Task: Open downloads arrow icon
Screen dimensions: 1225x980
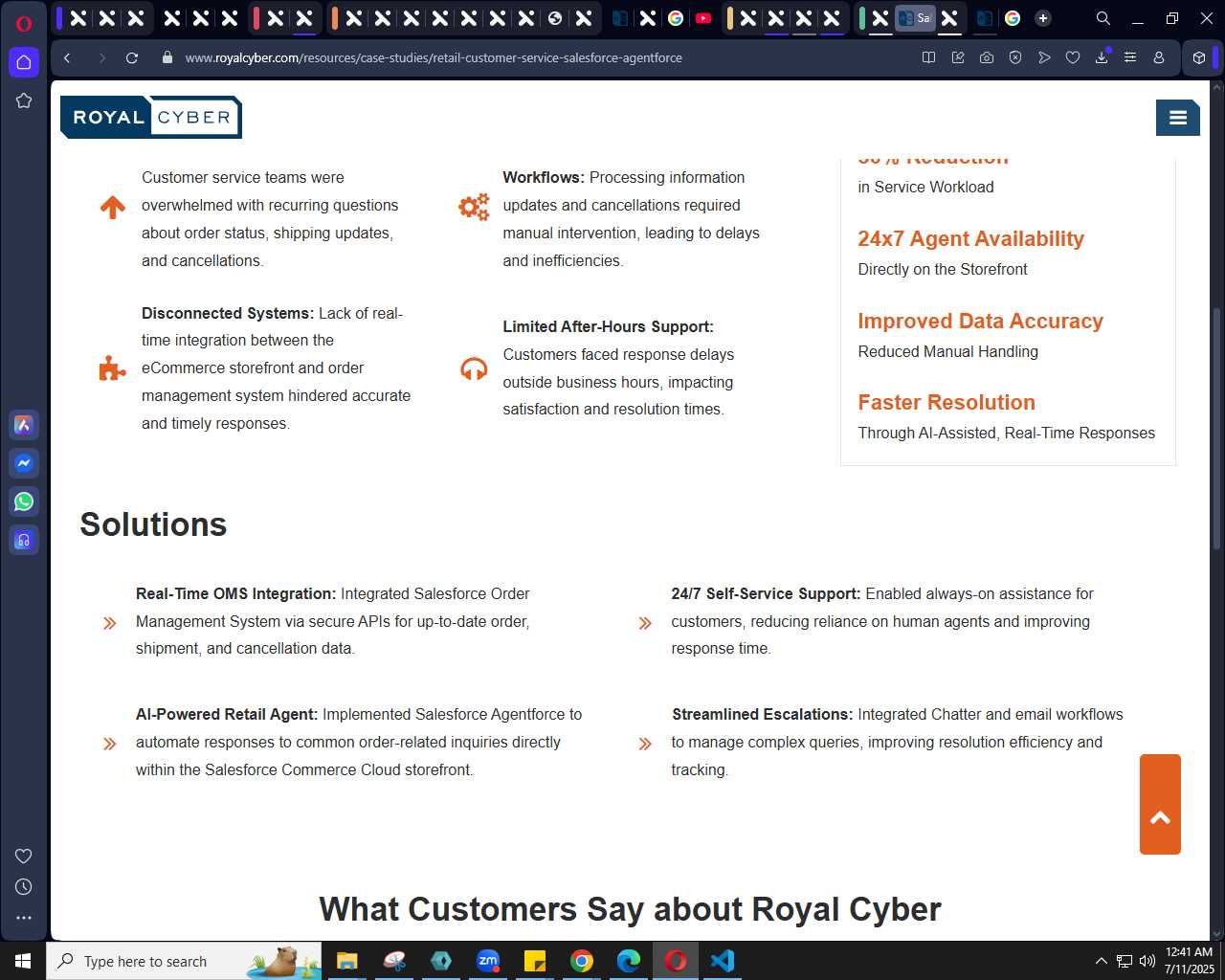Action: coord(1102,57)
